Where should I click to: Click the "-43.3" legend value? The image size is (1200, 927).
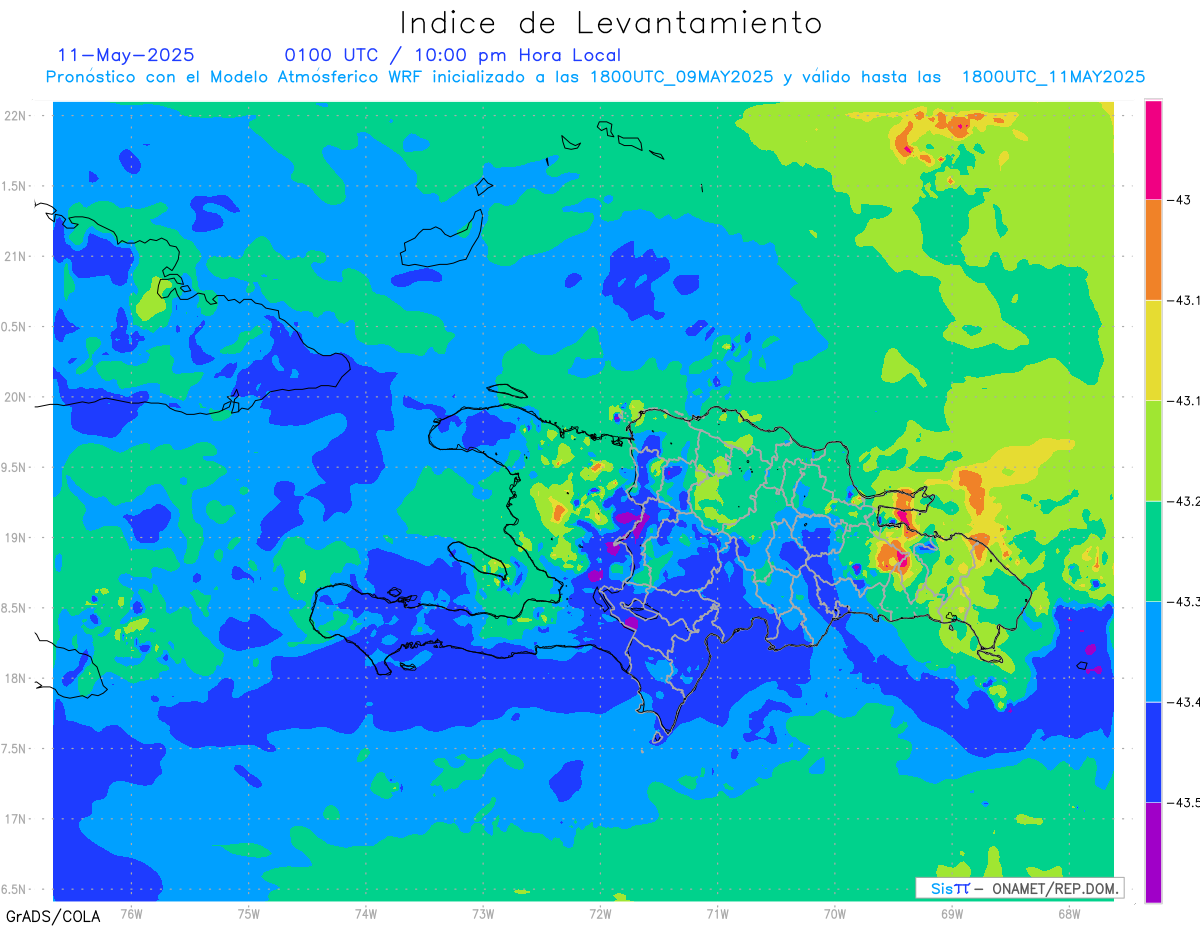(x=1185, y=601)
